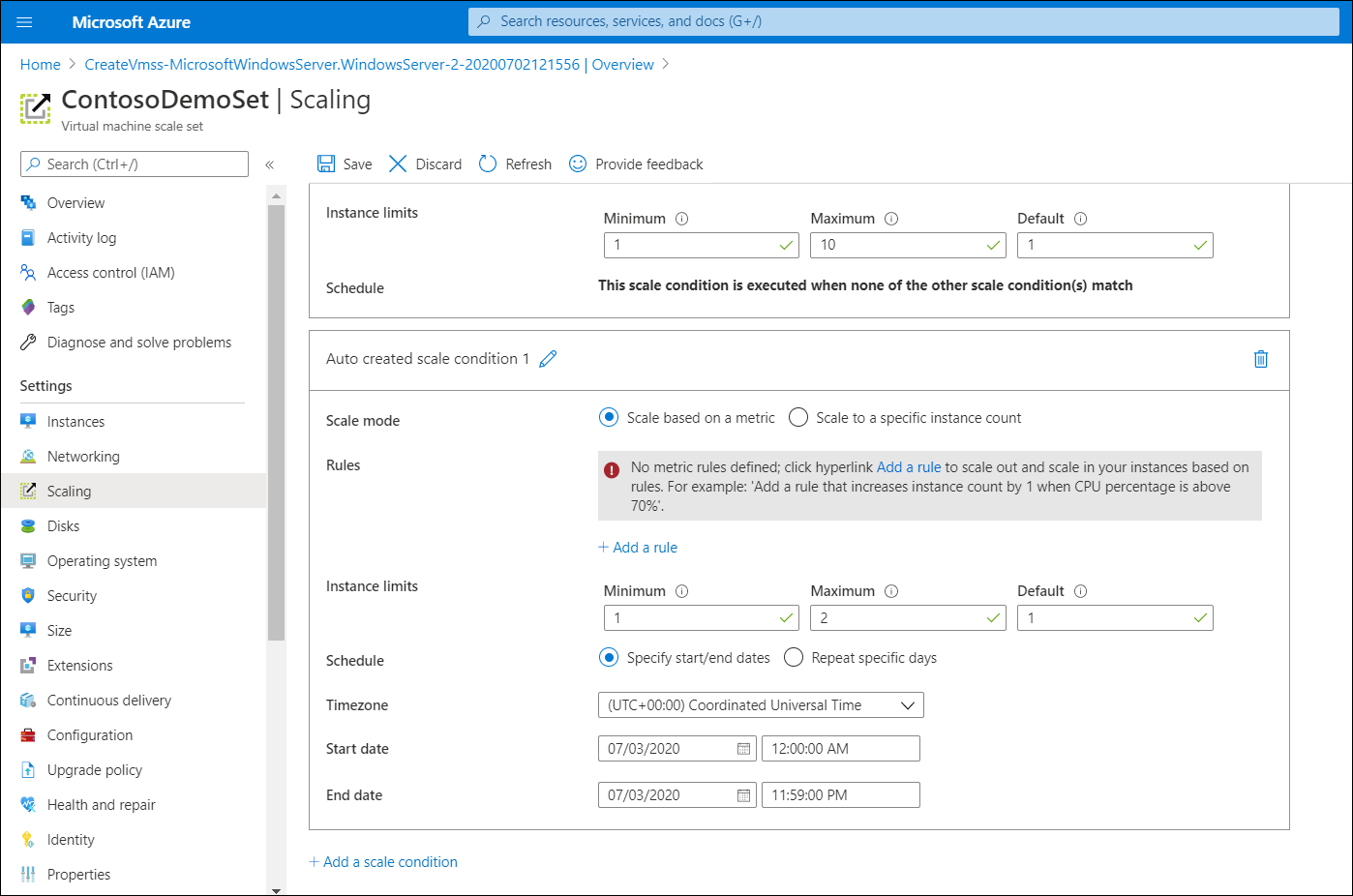Click the sidebar vertical scrollbar thumb
This screenshot has height=896, width=1353.
[x=277, y=423]
